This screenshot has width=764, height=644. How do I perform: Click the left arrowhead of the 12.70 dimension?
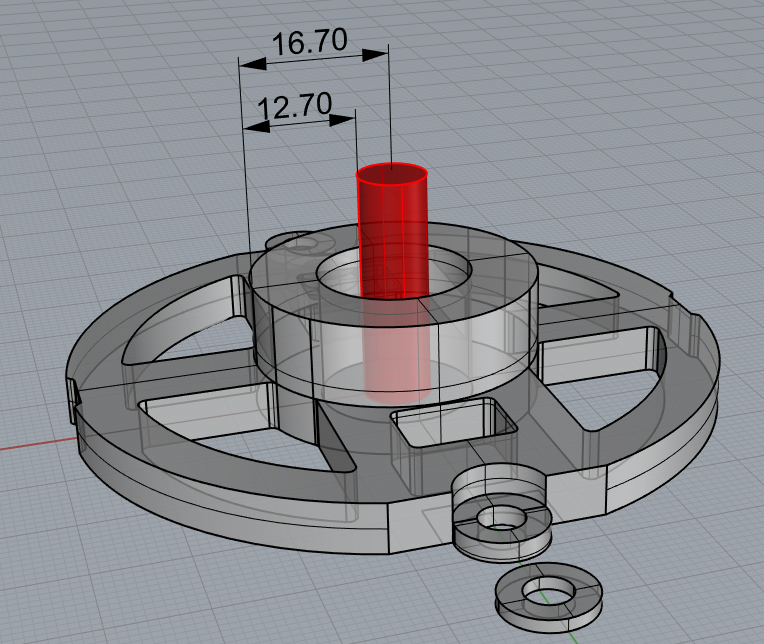(x=256, y=126)
